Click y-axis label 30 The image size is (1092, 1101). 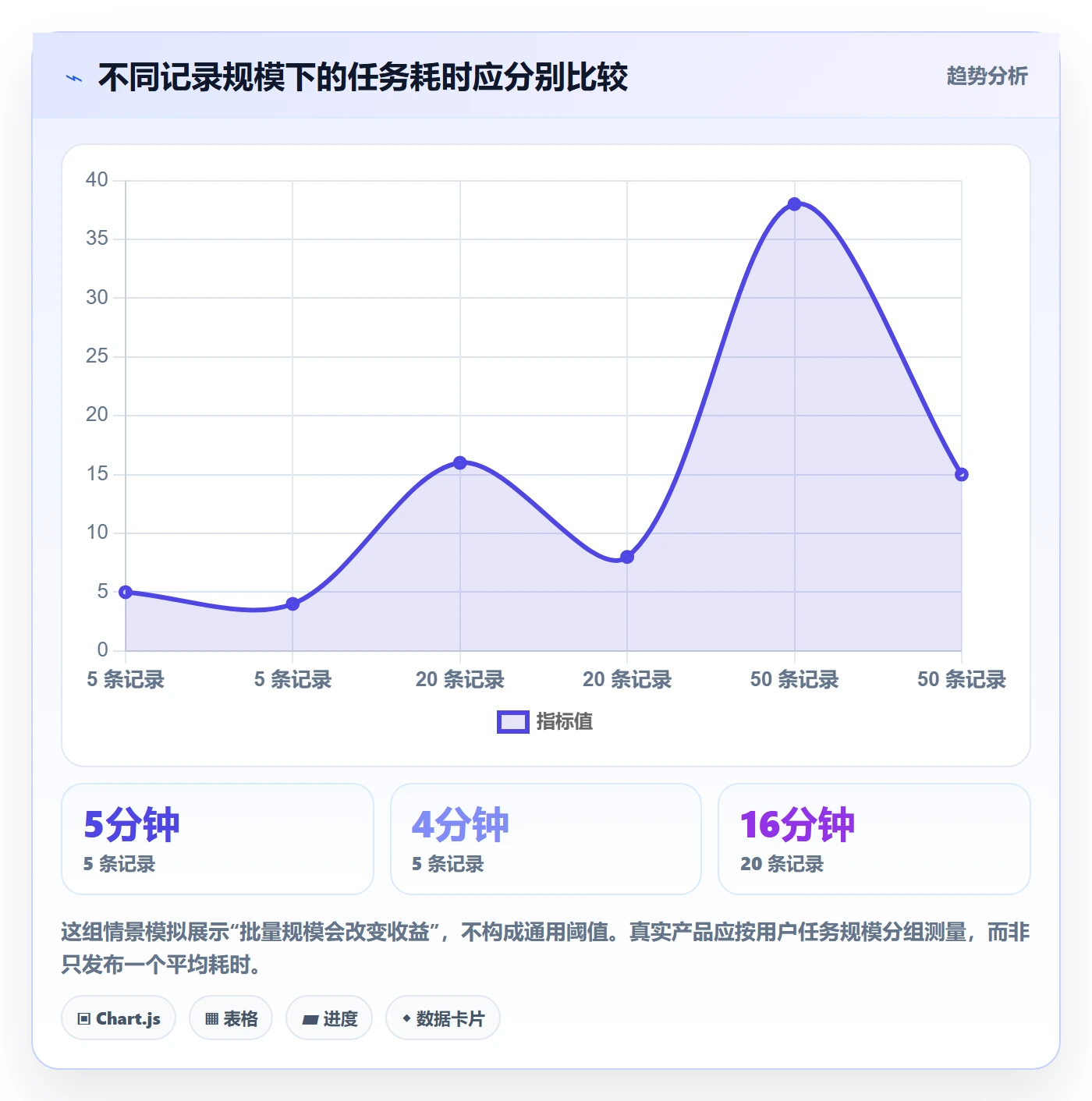pos(97,298)
